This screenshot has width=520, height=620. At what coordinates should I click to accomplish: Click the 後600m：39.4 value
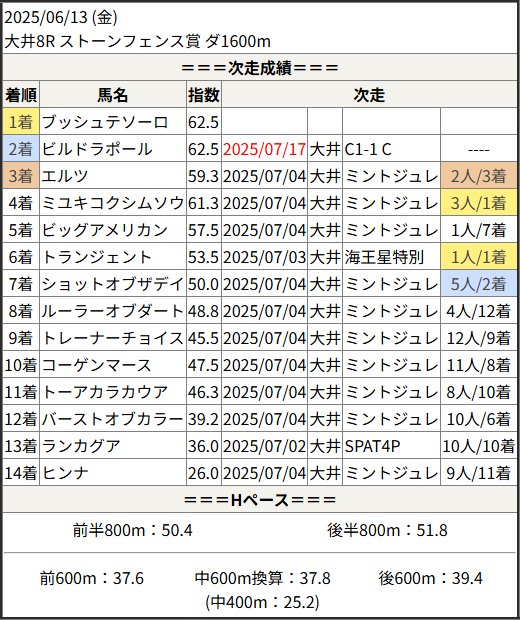(431, 578)
